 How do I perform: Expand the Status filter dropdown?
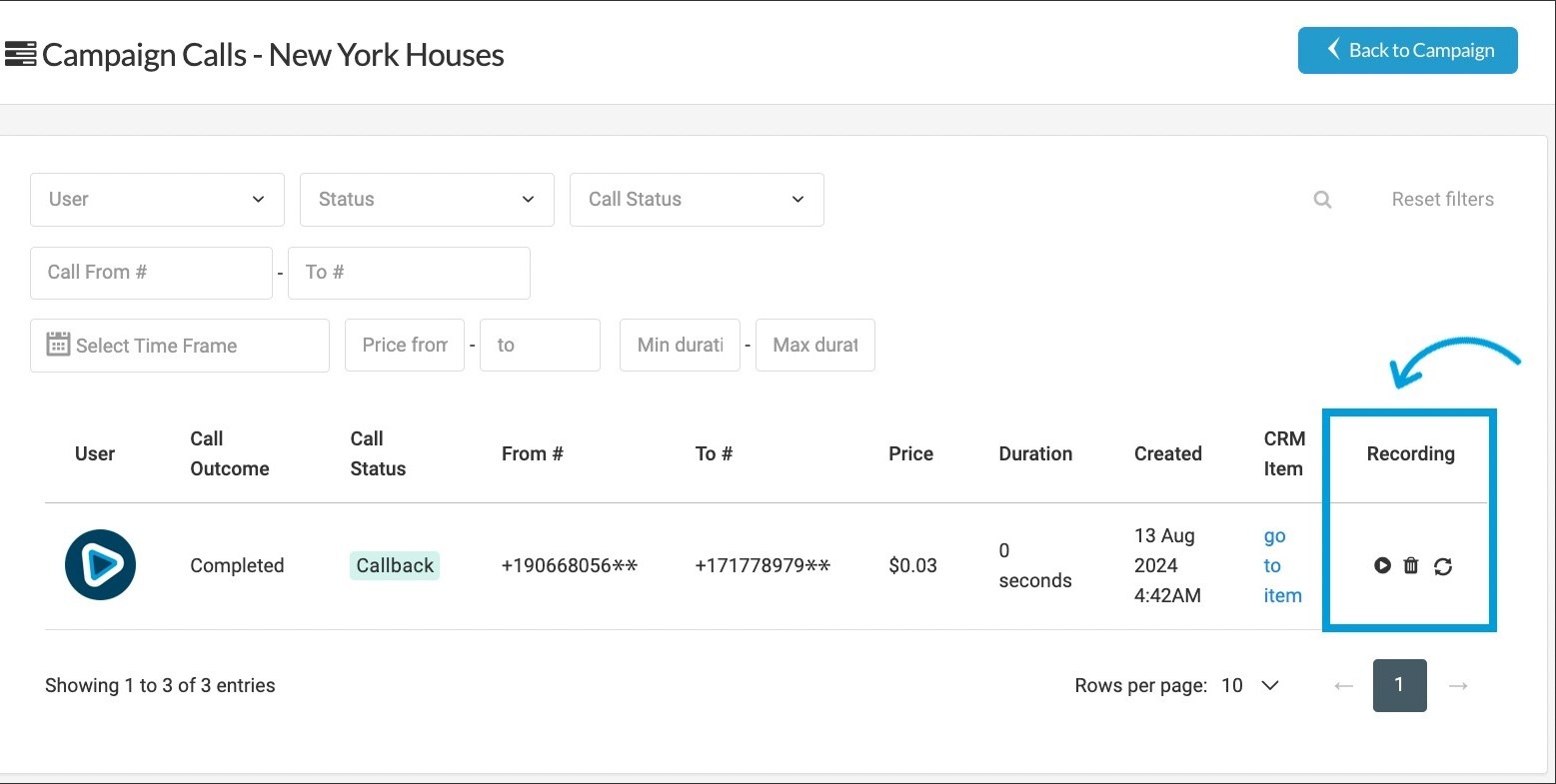point(427,200)
